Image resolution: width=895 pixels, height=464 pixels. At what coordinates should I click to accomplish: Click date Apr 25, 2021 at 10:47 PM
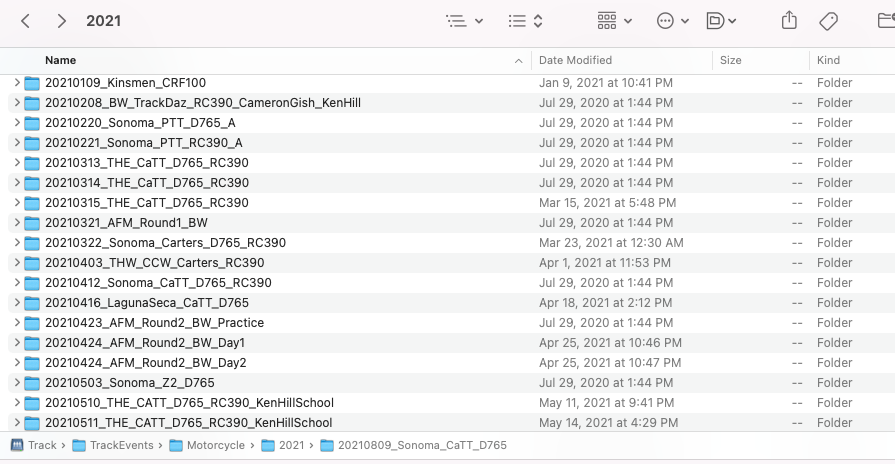[x=610, y=362]
